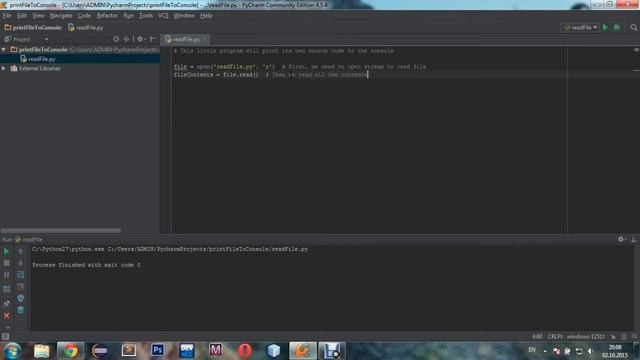This screenshot has height=360, width=640.
Task: Hide the Run tool window
Action: pos(634,239)
